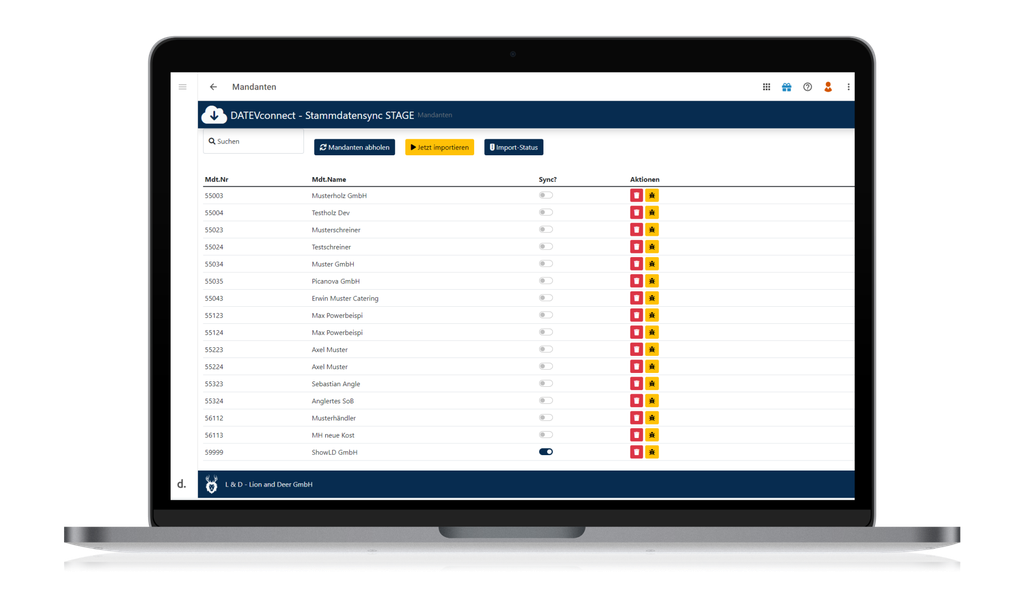Image resolution: width=1024 pixels, height=589 pixels.
Task: Click the cloud download icon beside DATEVconnect
Action: coord(214,115)
